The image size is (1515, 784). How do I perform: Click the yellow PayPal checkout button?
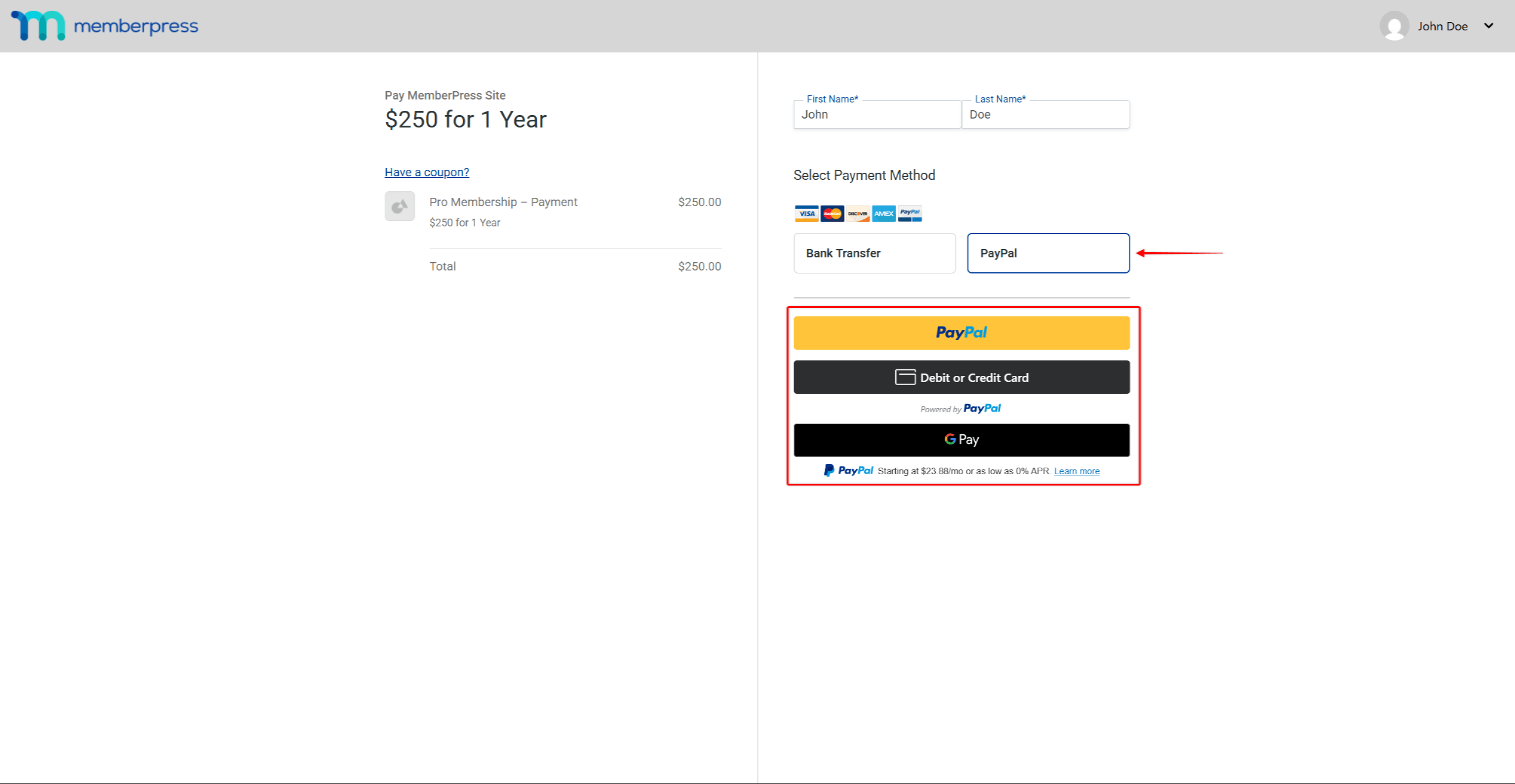pos(961,332)
